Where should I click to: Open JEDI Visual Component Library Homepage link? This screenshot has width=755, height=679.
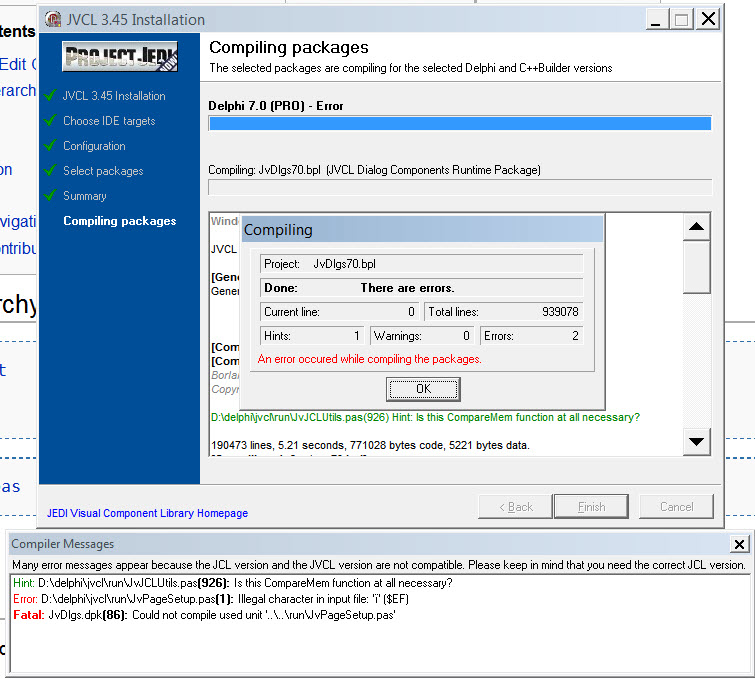click(x=147, y=513)
